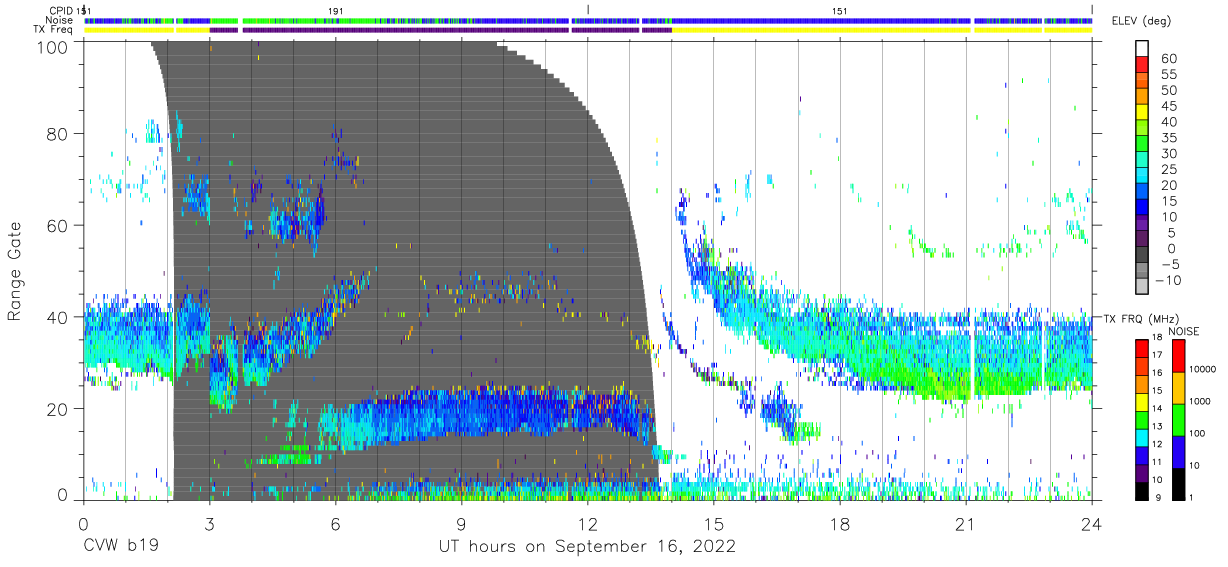Click the "ELEV (deg)" legend title
Image resolution: width=1228 pixels, height=567 pixels.
point(1143,21)
